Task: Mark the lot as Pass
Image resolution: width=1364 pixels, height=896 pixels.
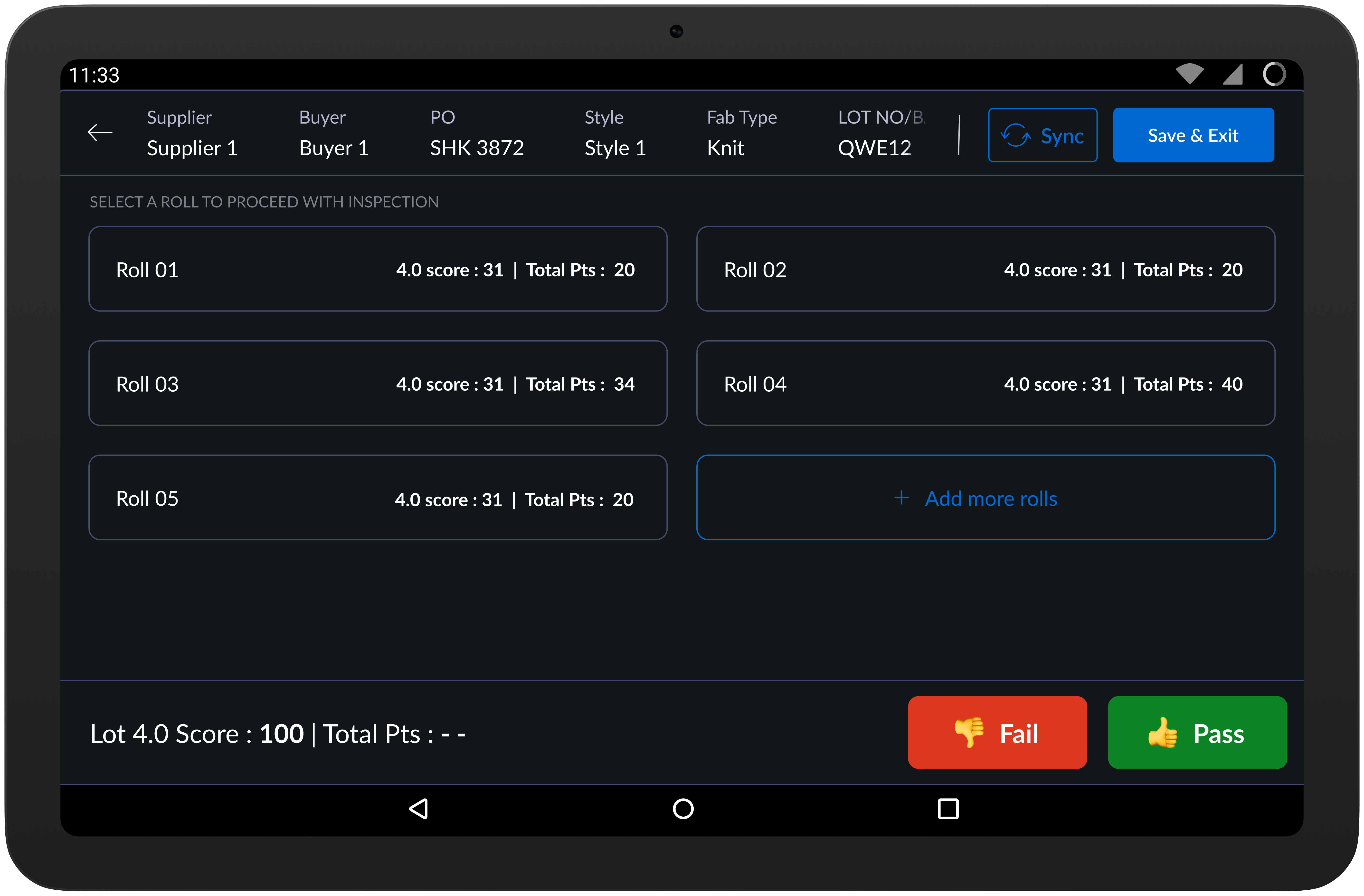Action: (x=1197, y=733)
